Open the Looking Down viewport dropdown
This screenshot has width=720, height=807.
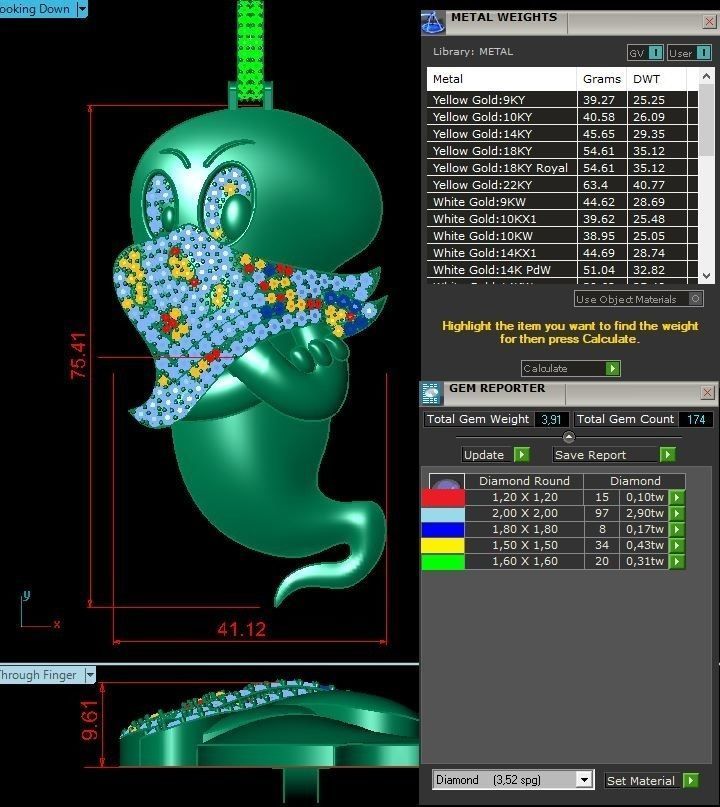(x=82, y=9)
